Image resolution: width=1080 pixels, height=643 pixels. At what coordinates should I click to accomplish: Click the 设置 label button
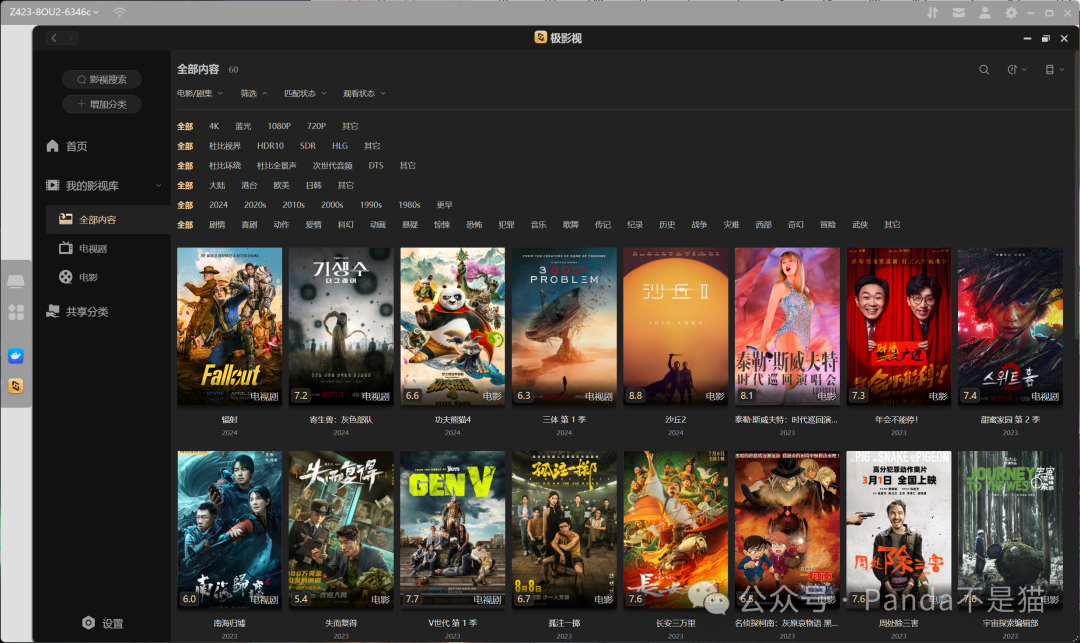pyautogui.click(x=113, y=623)
